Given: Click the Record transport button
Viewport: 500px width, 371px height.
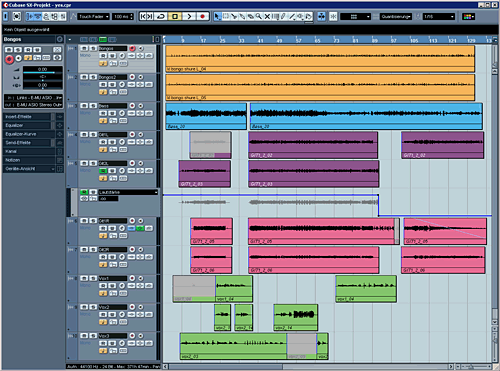Looking at the screenshot, I should (202, 16).
